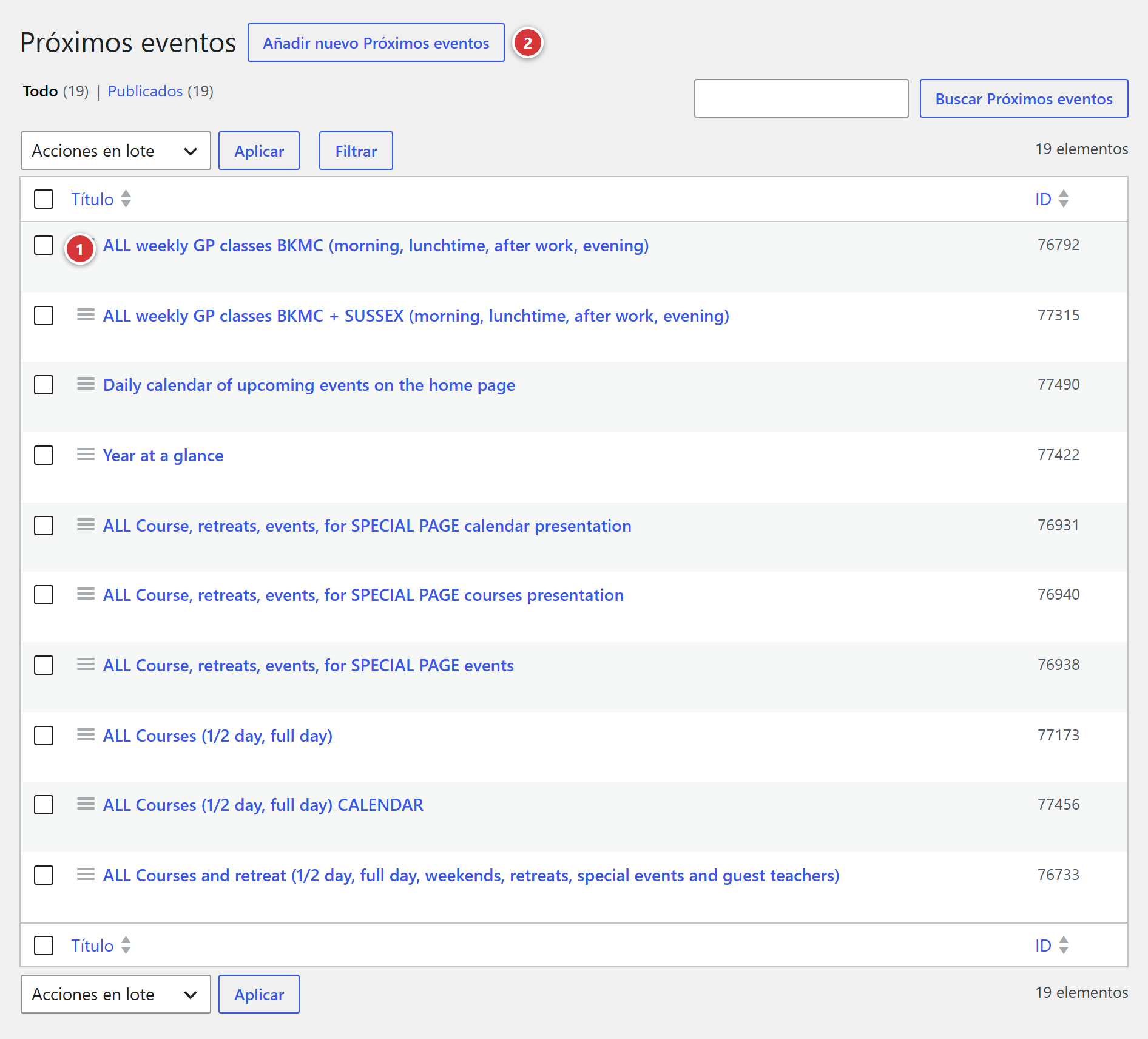Open ALL Course, retreats, events, for SPECIAL PAGE events
This screenshot has width=1148, height=1039.
coord(308,665)
